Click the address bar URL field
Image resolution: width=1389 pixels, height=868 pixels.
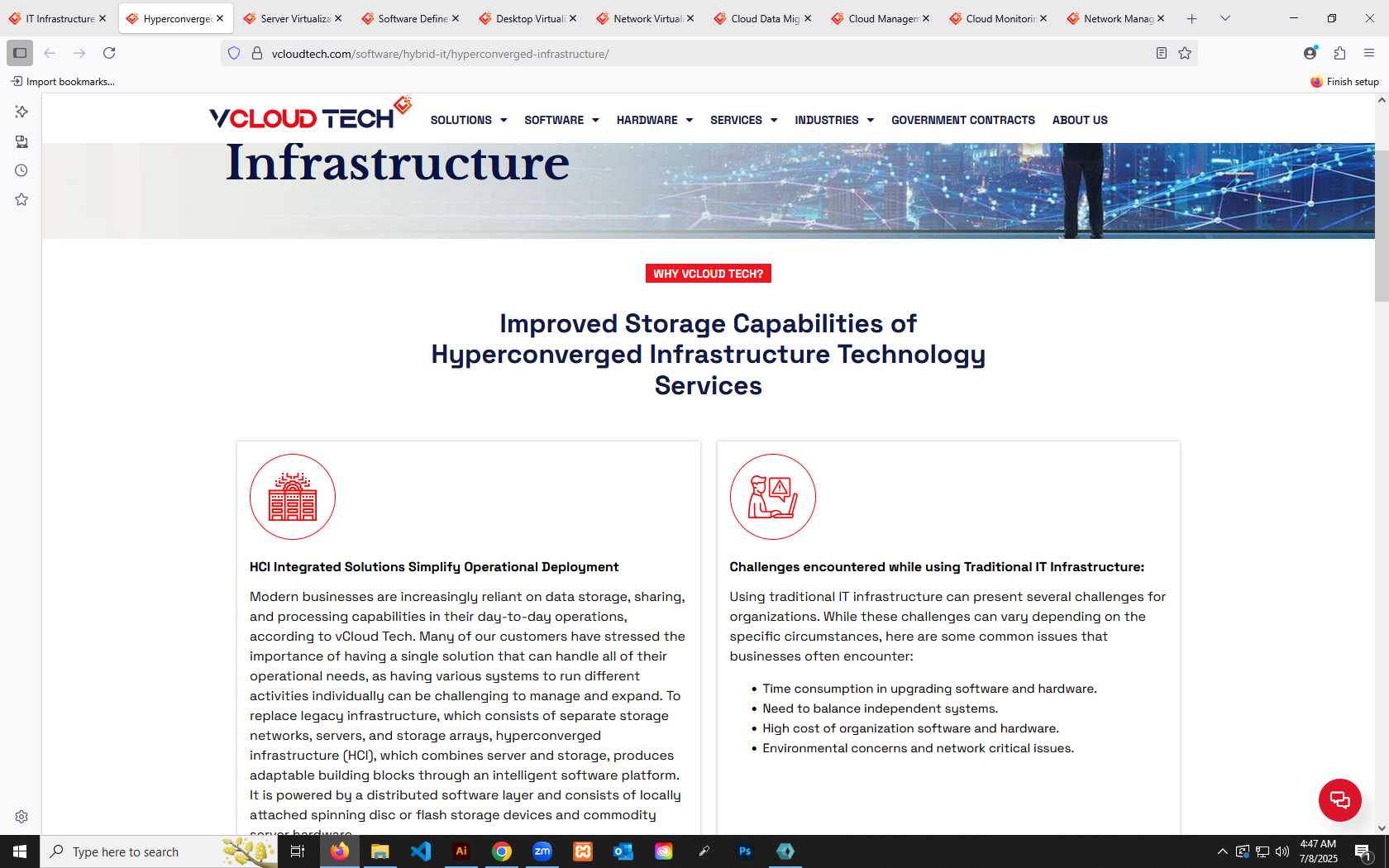pos(709,53)
